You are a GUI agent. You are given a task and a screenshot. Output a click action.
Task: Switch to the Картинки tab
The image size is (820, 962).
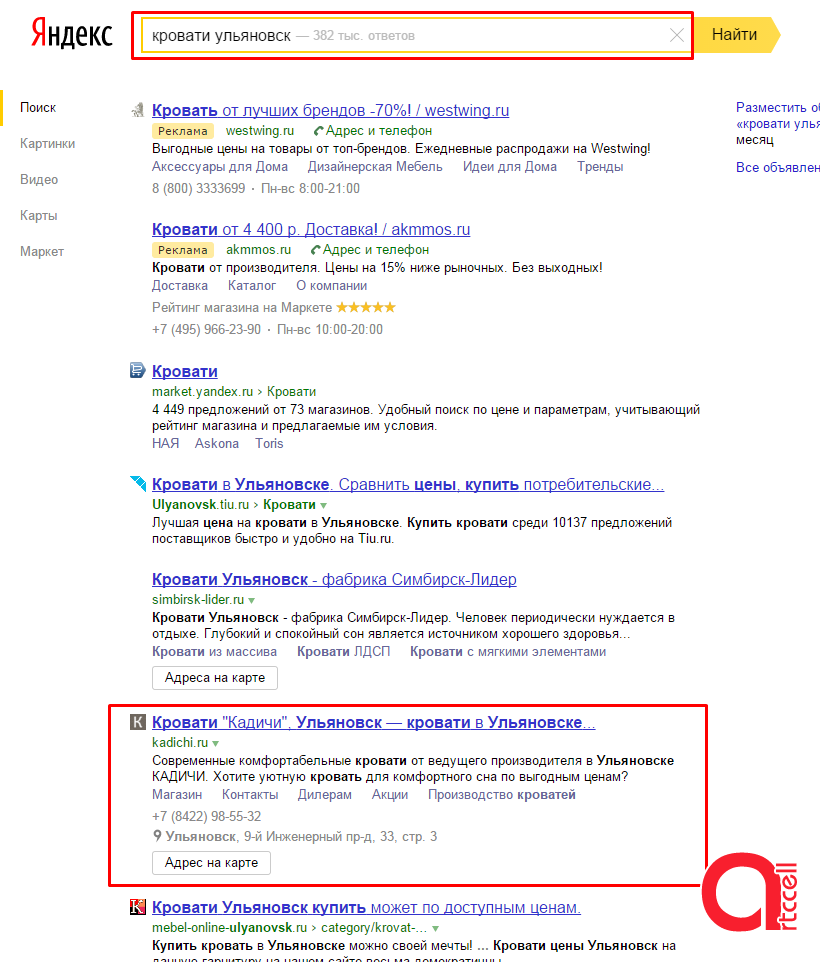[47, 144]
